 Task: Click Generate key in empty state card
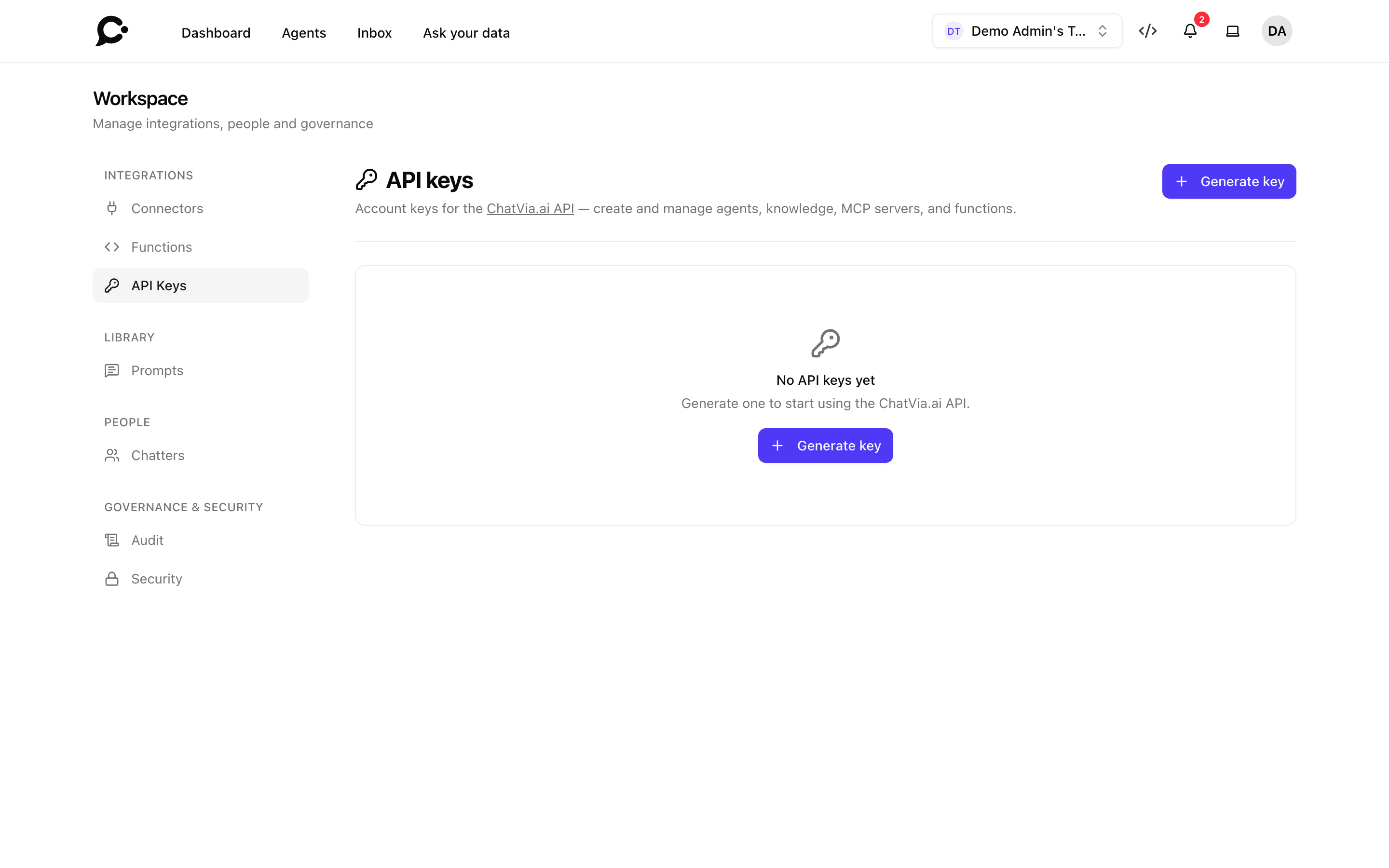click(x=825, y=446)
